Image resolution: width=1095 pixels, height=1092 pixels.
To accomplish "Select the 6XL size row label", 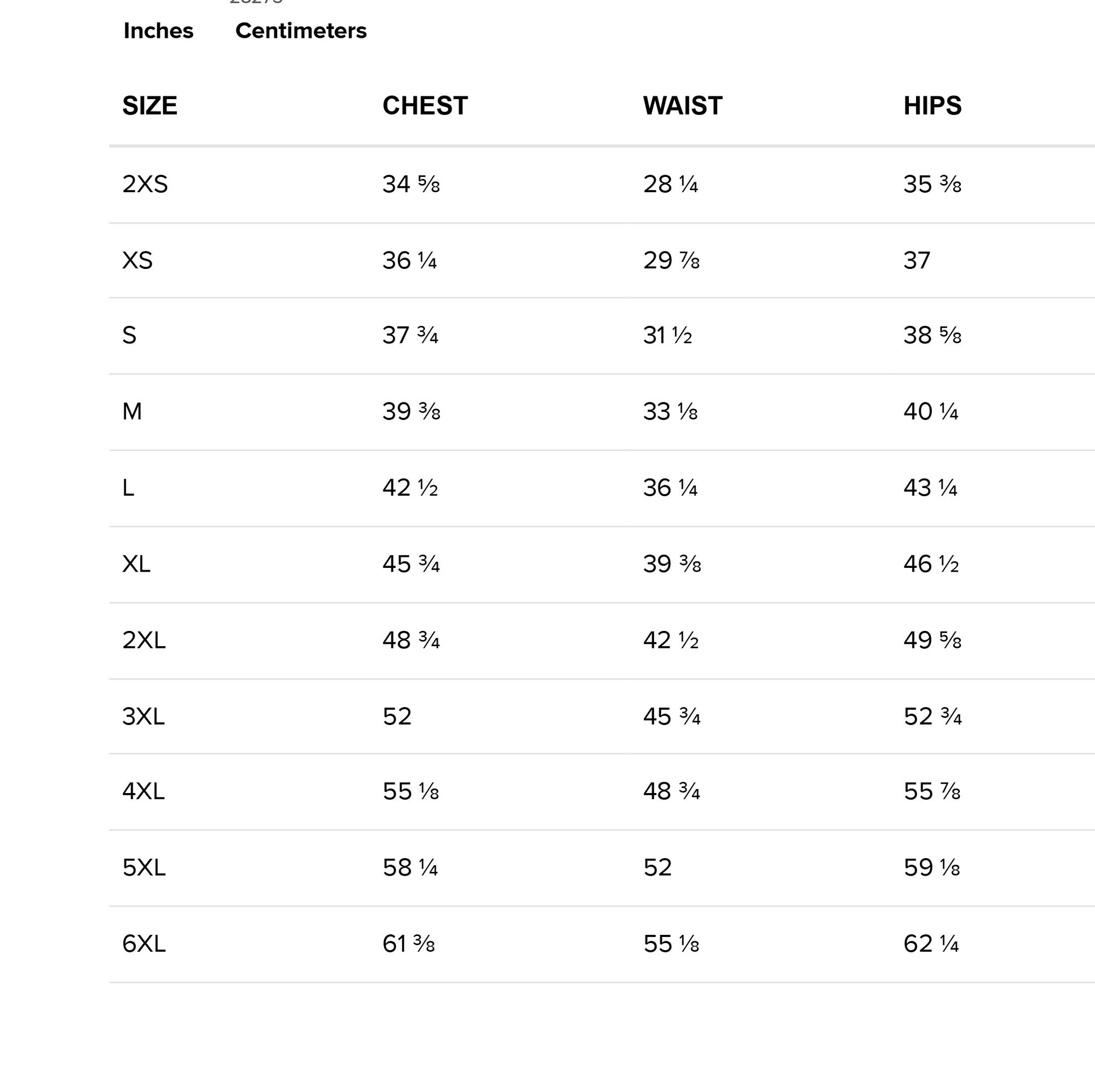I will click(143, 944).
